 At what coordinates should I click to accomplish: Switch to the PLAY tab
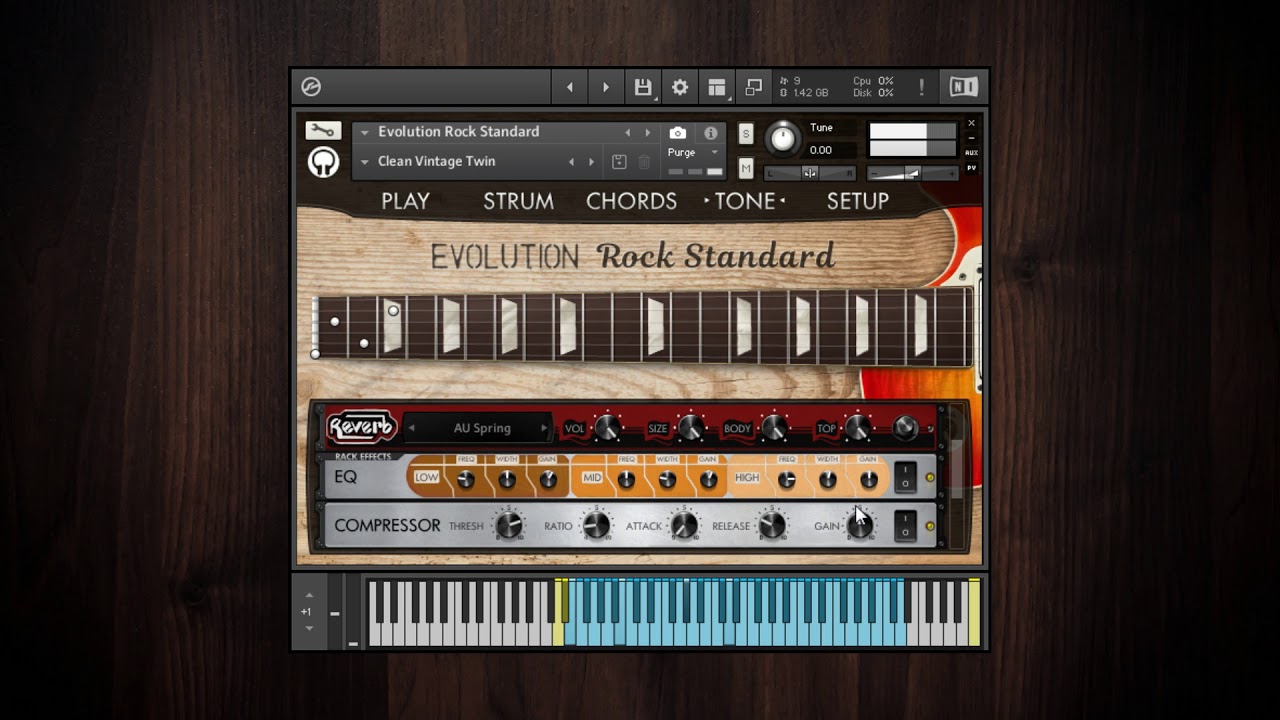405,201
